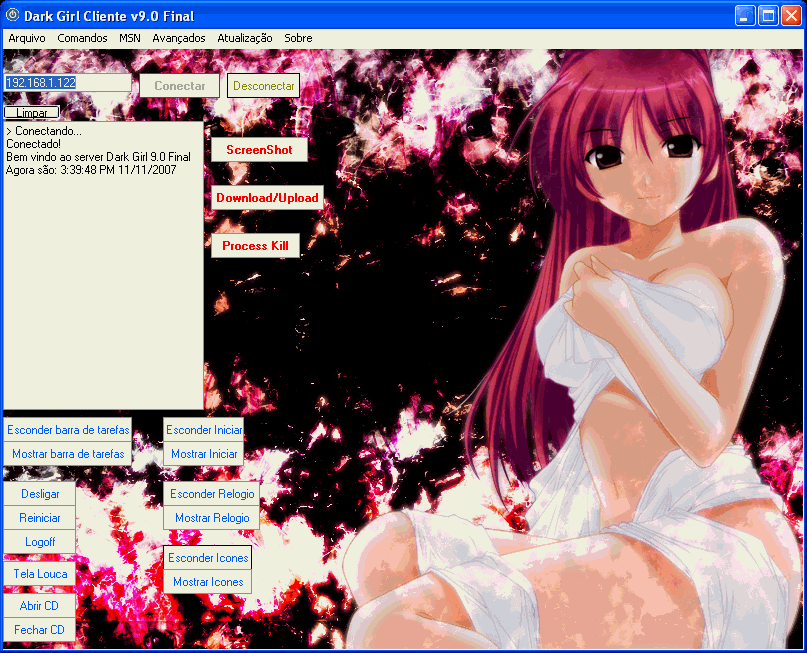Open the Avançados menu
This screenshot has height=653, width=807.
coord(178,38)
